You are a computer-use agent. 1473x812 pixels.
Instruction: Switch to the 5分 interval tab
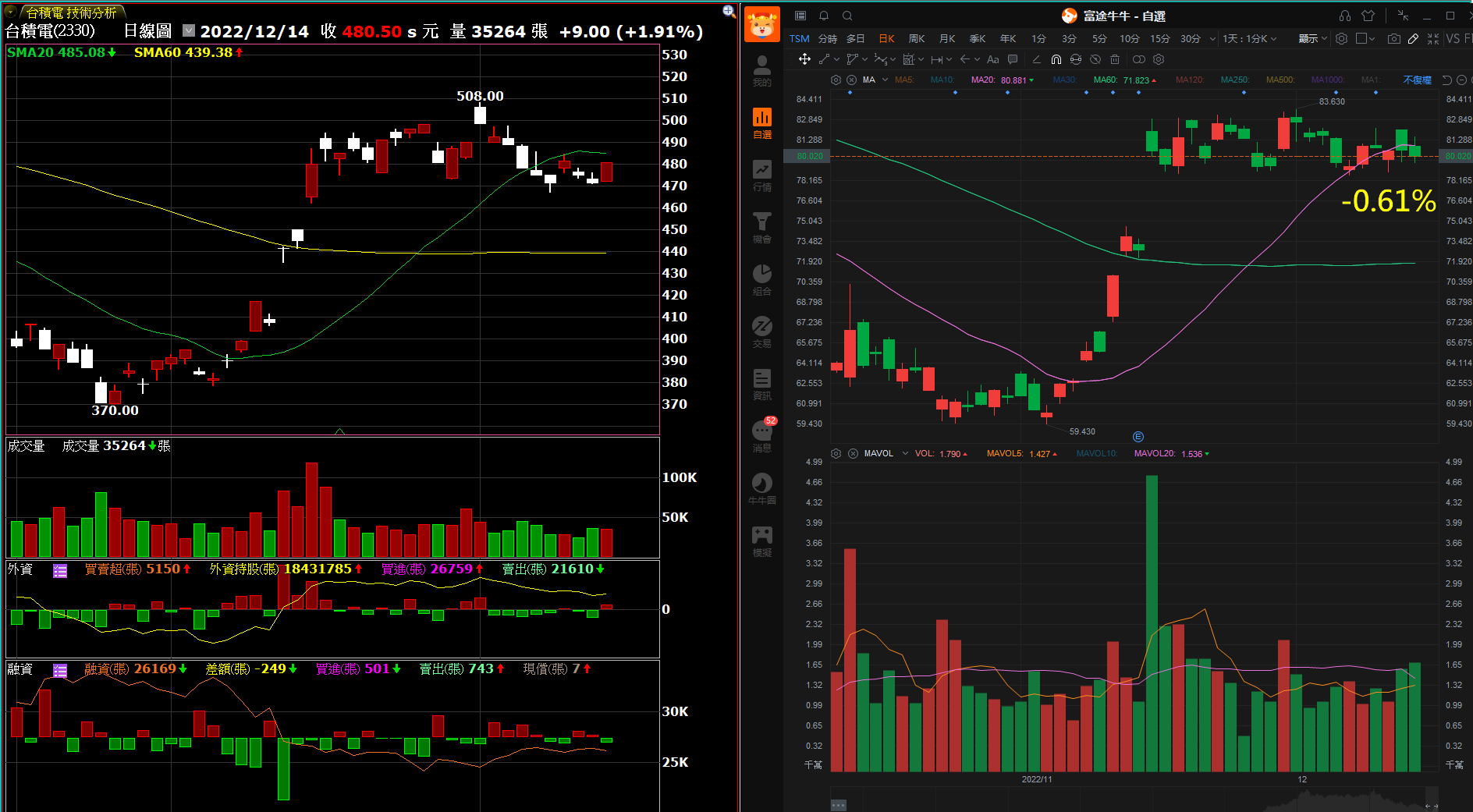point(1099,38)
